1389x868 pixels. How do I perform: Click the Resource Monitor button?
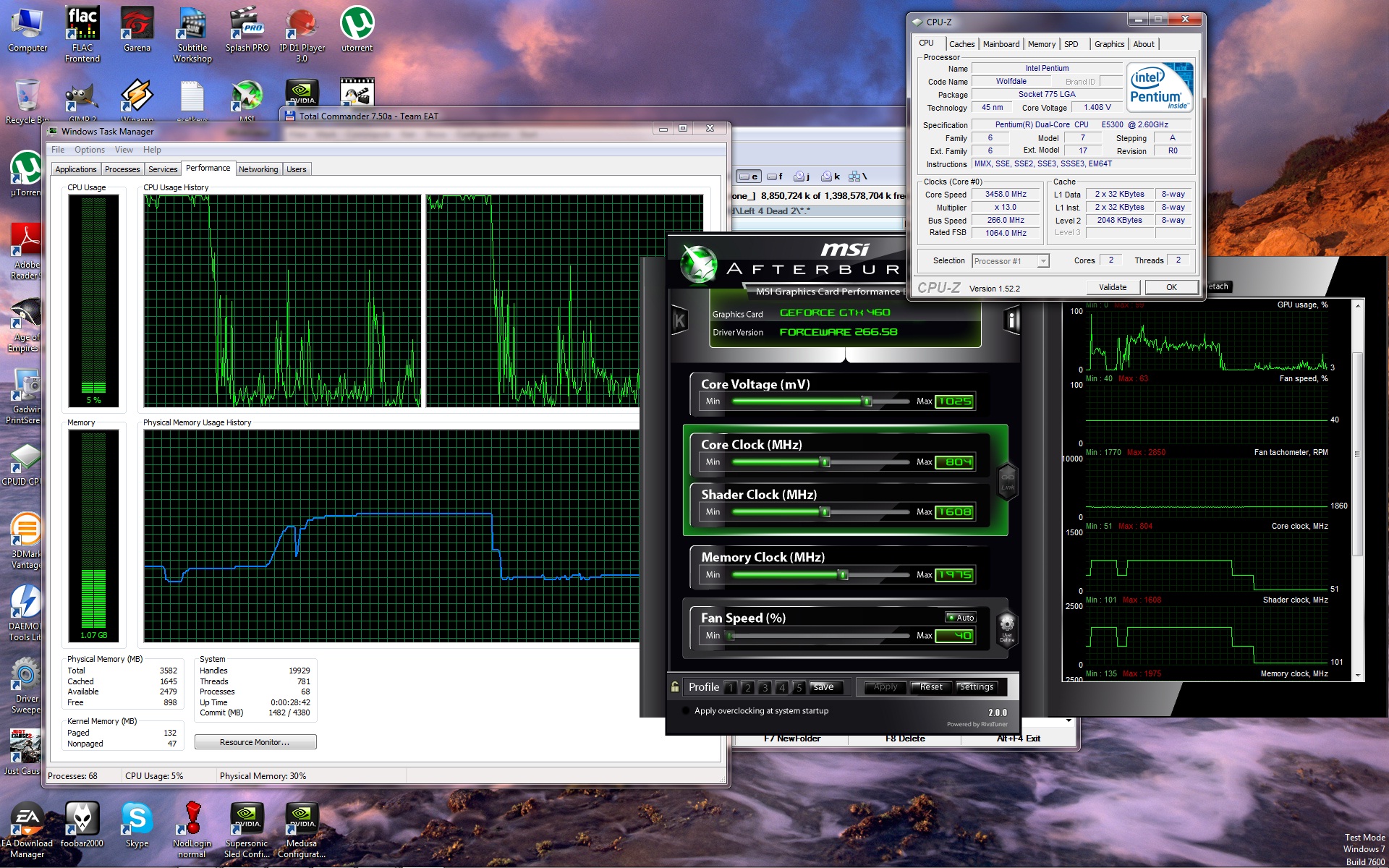pos(255,742)
